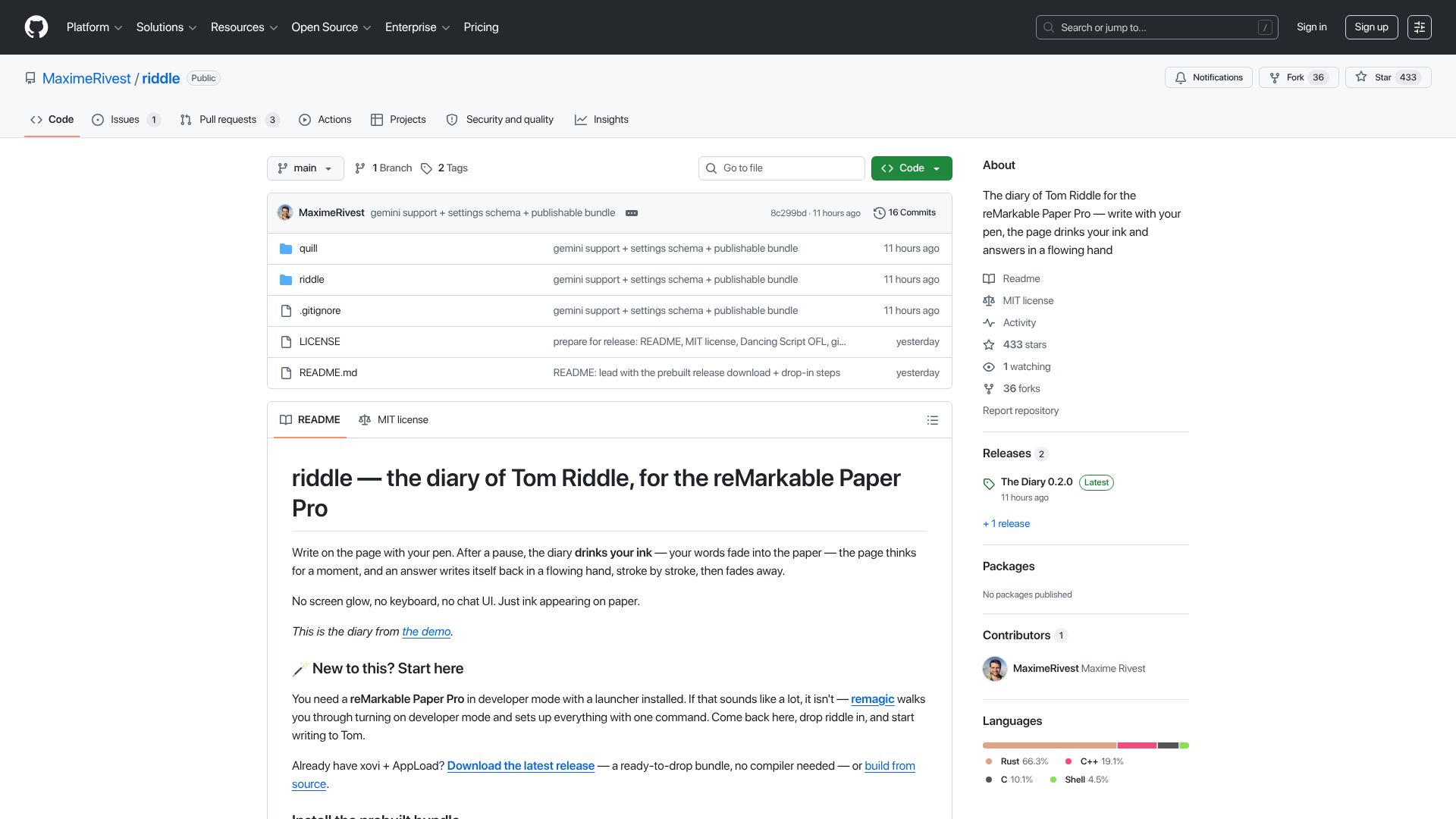View repository Activity
Viewport: 1456px width, 819px height.
pyautogui.click(x=1009, y=323)
